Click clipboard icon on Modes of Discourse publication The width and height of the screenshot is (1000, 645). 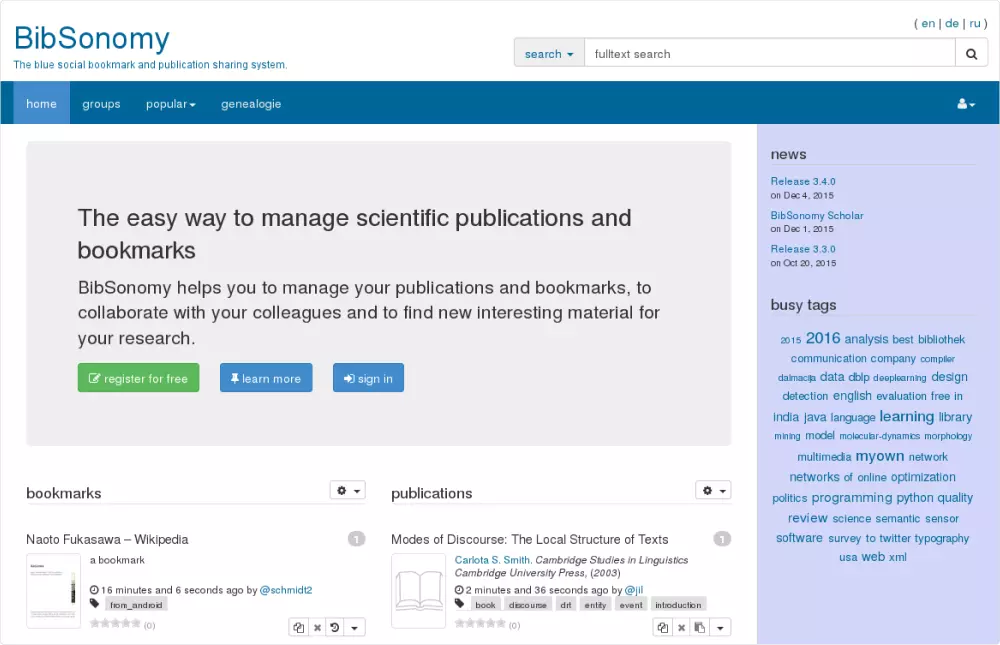(x=700, y=628)
